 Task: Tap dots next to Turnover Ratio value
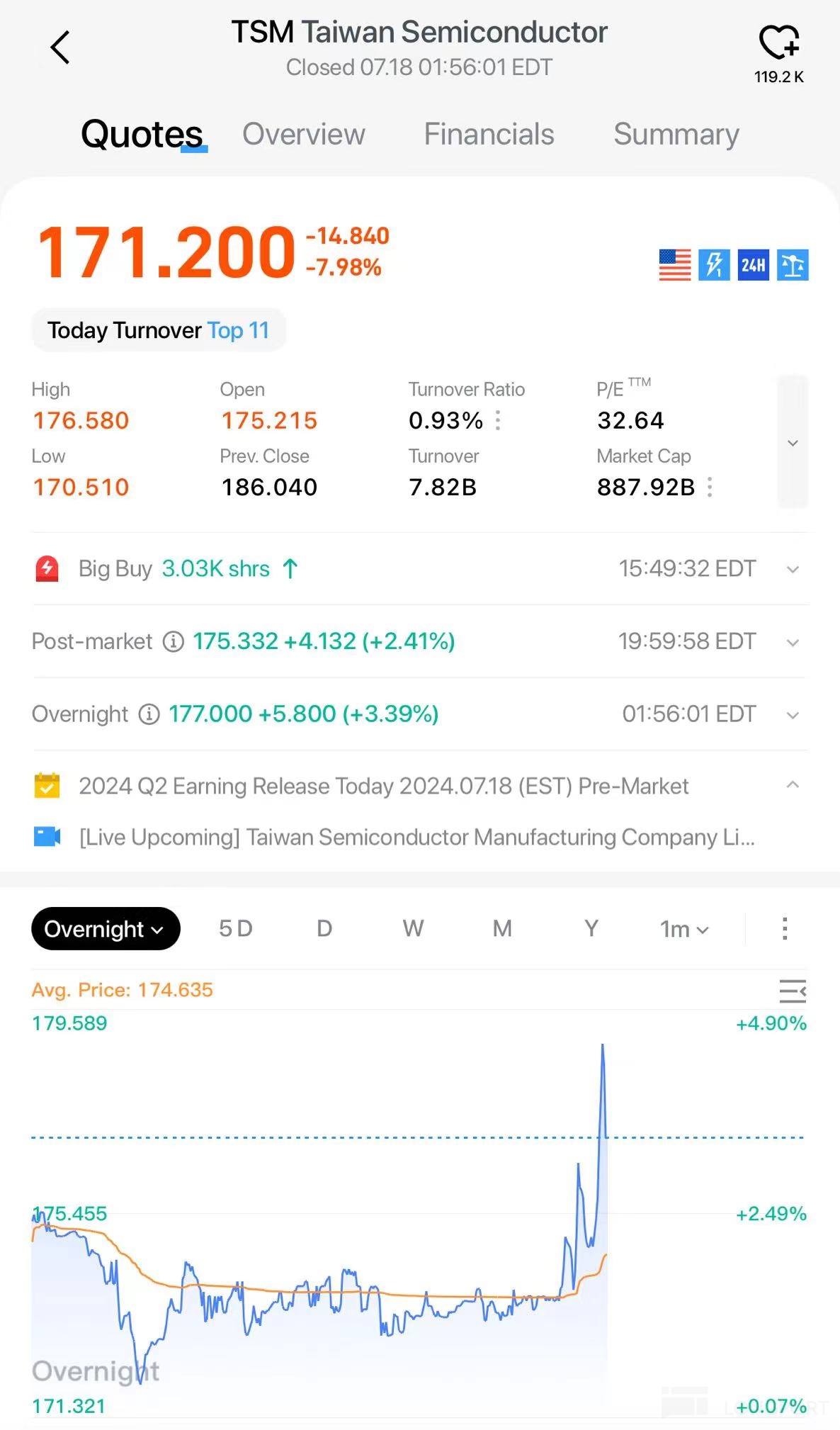coord(498,420)
